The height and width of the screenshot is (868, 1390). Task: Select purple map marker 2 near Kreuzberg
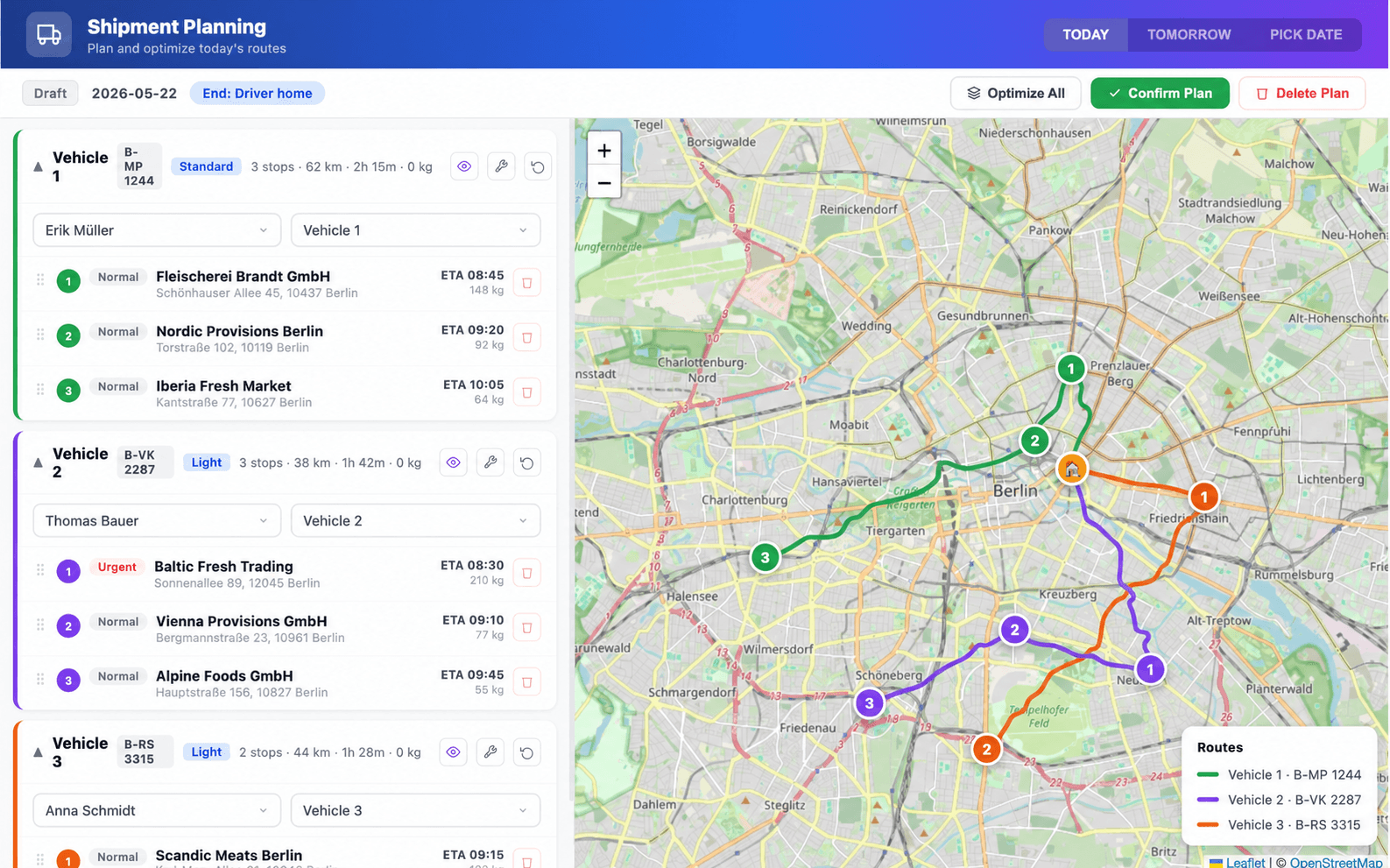tap(1014, 629)
